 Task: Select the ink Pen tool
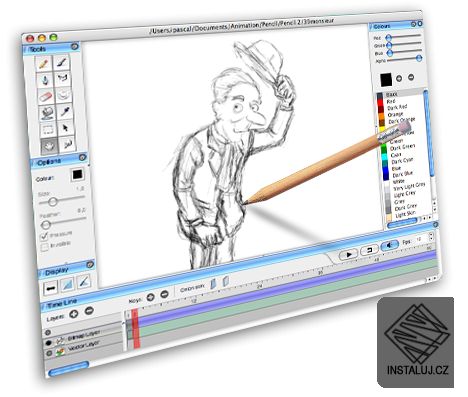click(x=45, y=80)
